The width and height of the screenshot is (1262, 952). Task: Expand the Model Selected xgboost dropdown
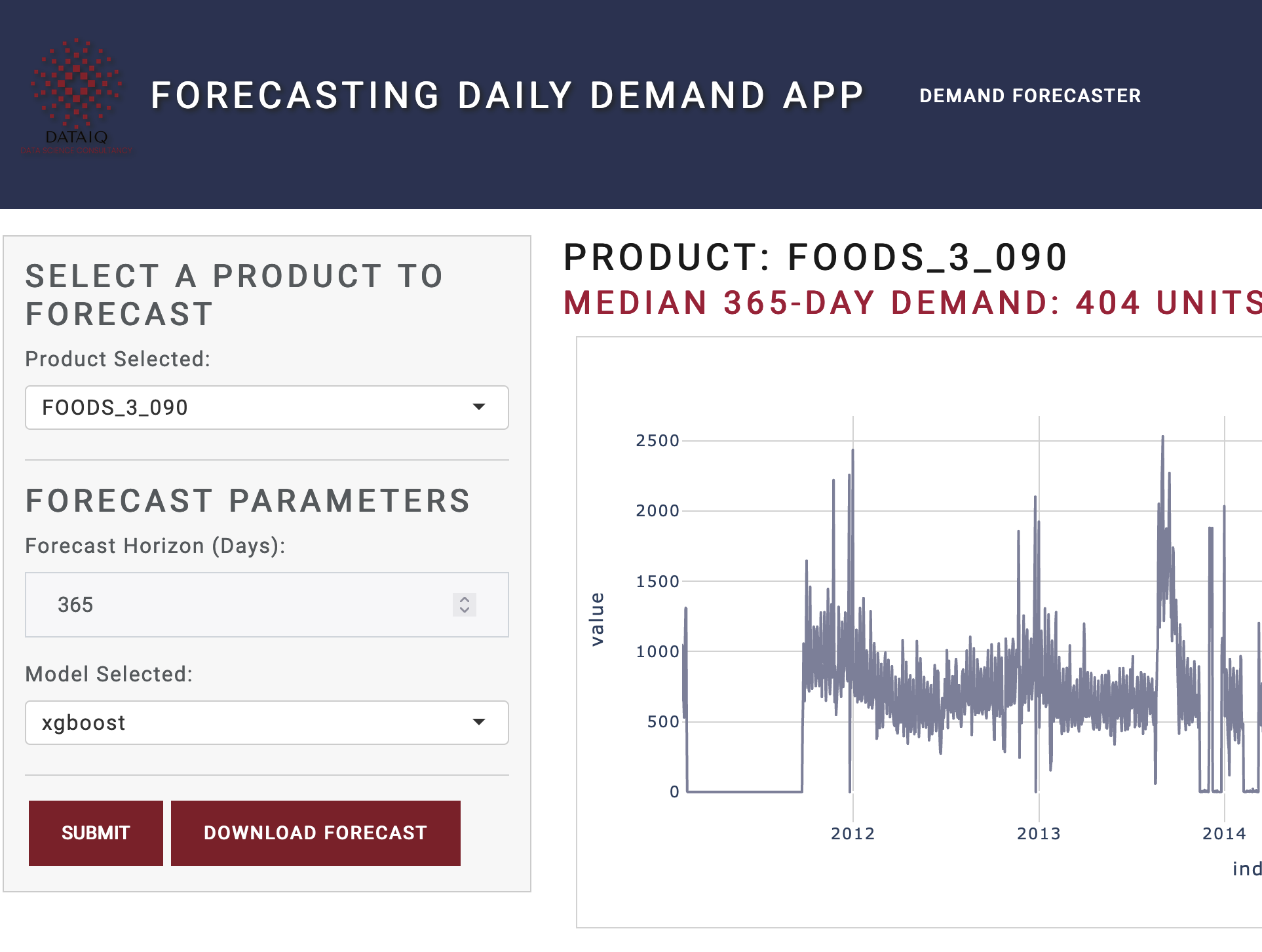[x=267, y=723]
